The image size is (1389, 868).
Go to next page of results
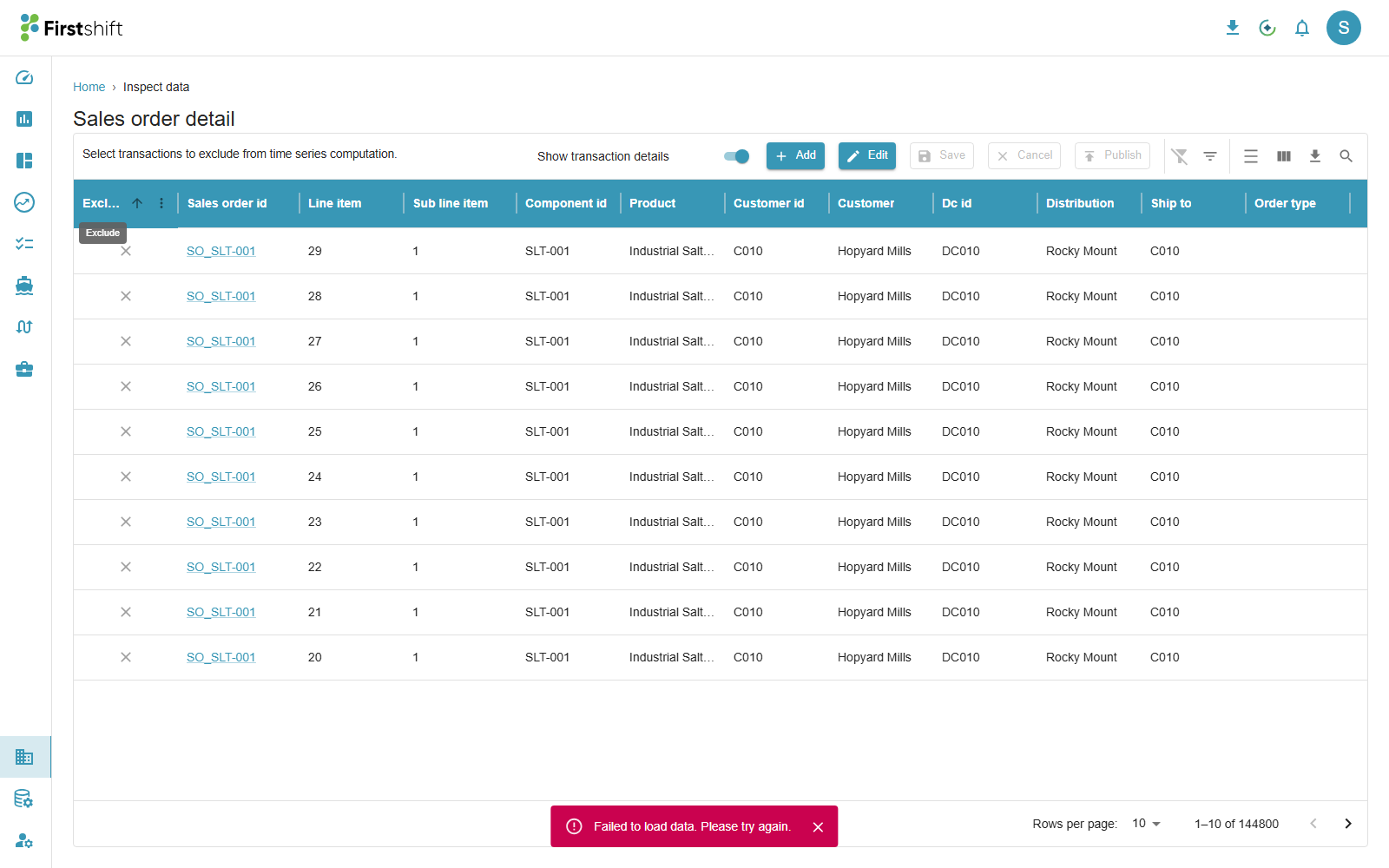click(x=1348, y=824)
